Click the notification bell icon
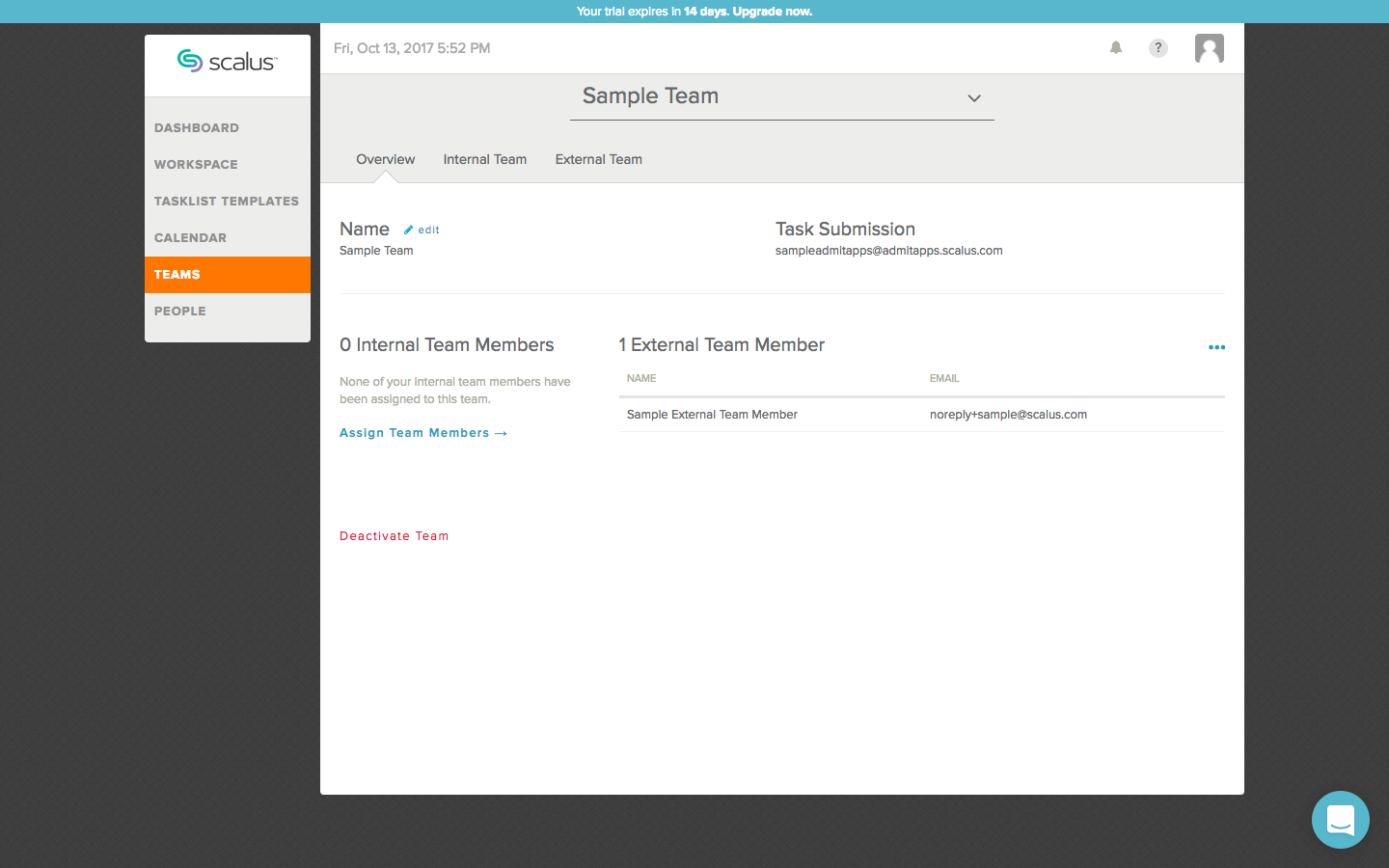The height and width of the screenshot is (868, 1389). point(1116,48)
